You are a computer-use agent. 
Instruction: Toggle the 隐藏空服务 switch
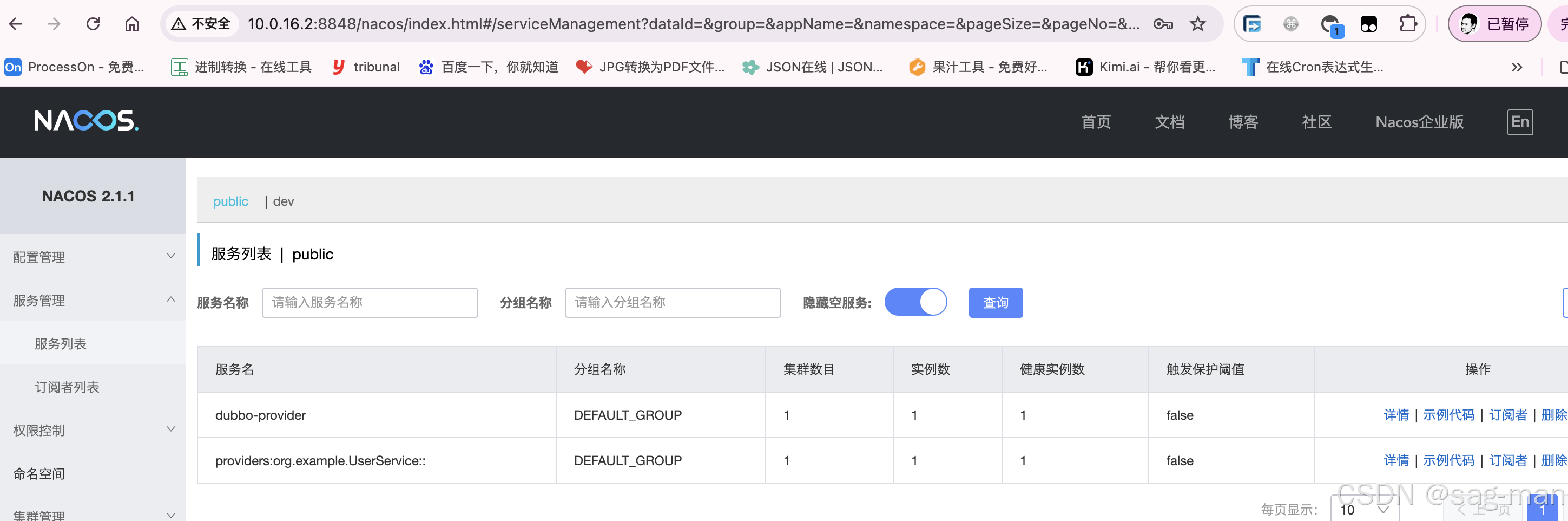(x=915, y=302)
